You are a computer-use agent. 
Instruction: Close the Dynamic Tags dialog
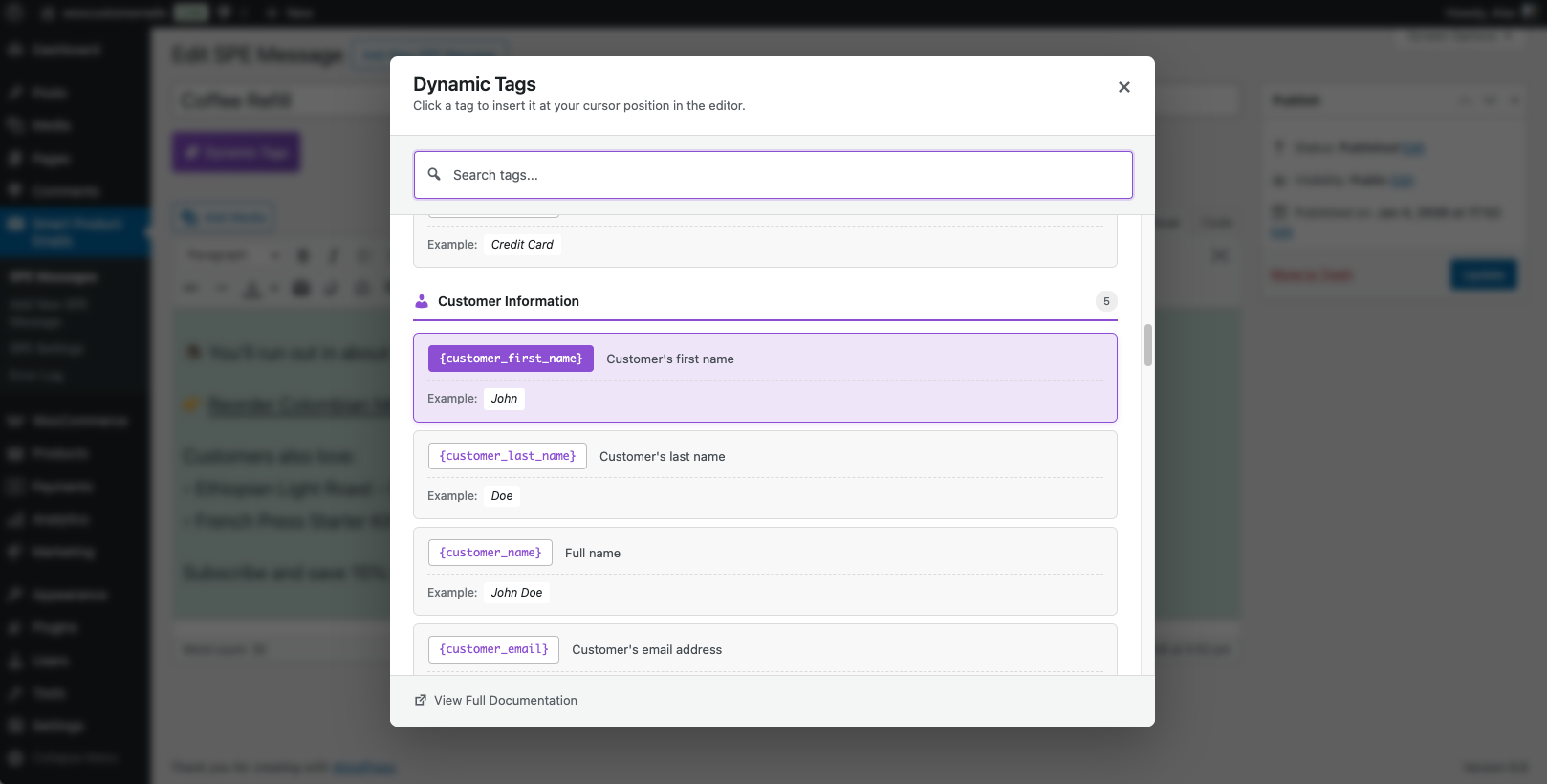(1124, 87)
